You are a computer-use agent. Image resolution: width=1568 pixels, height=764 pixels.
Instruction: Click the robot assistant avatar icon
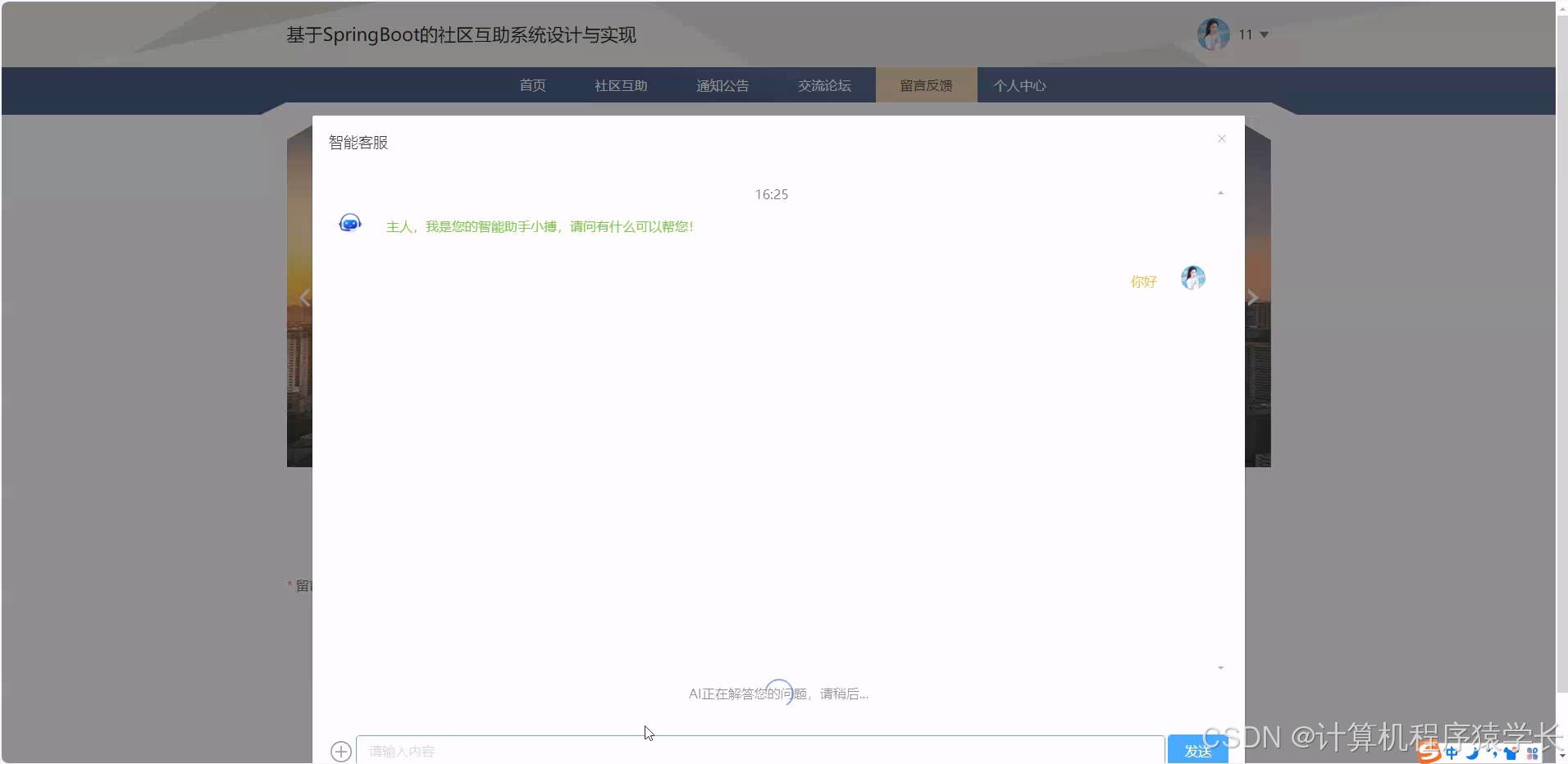click(349, 222)
